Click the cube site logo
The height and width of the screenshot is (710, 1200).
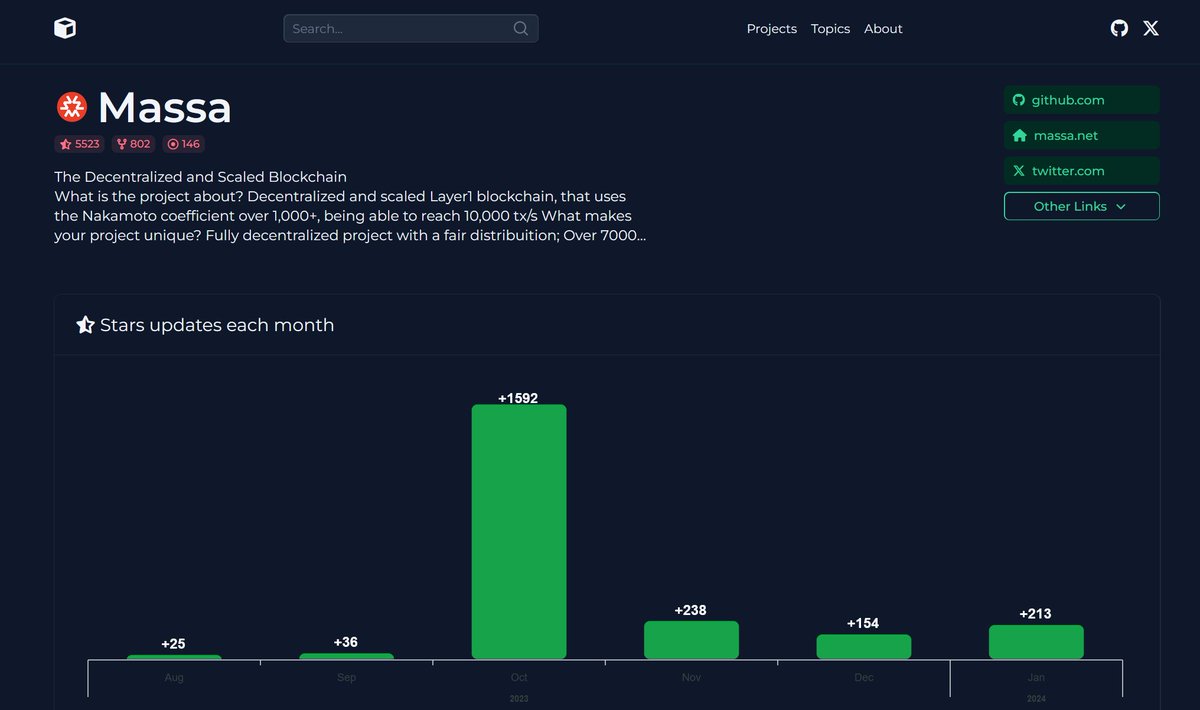tap(65, 28)
